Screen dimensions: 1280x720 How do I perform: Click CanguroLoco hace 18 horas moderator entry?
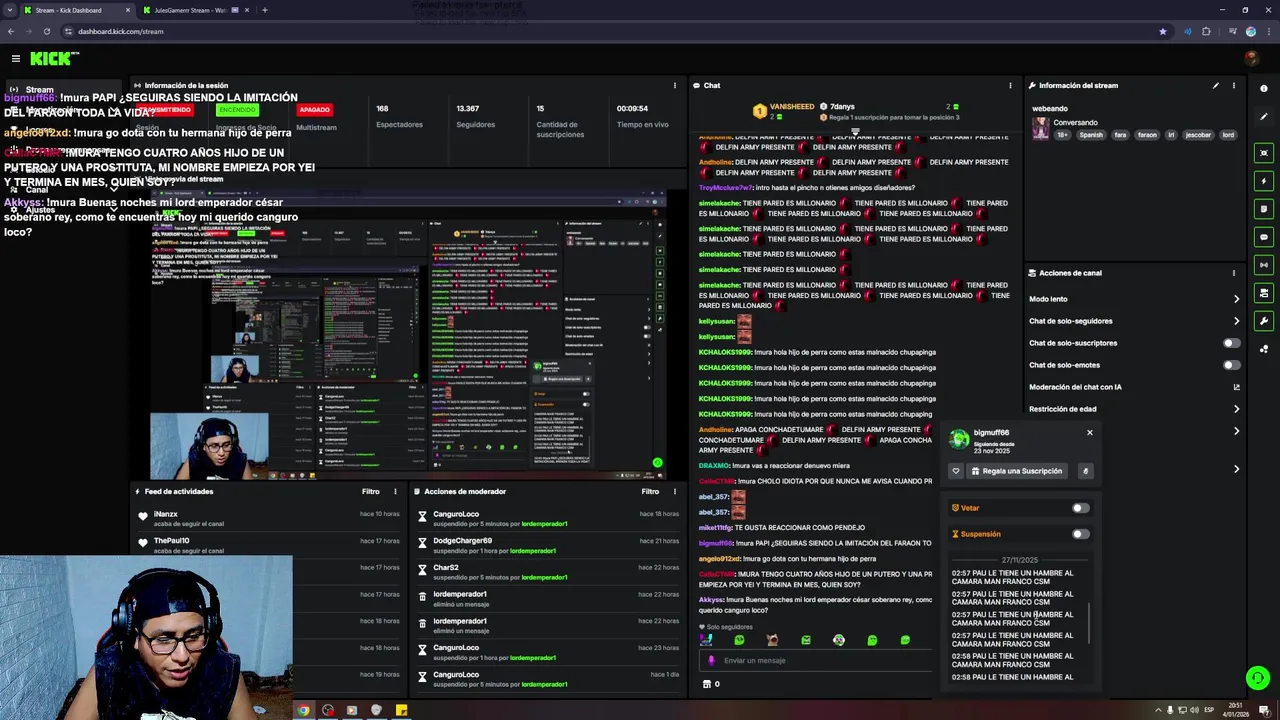pyautogui.click(x=548, y=518)
